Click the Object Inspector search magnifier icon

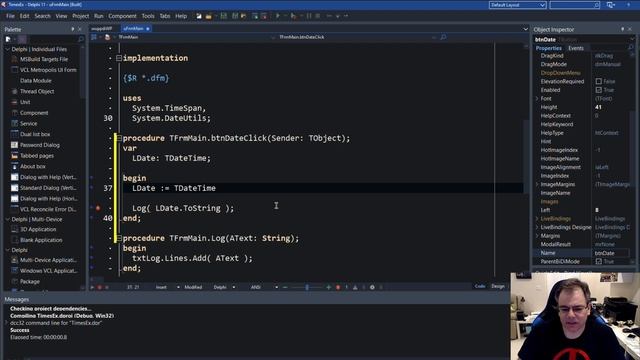click(x=631, y=48)
